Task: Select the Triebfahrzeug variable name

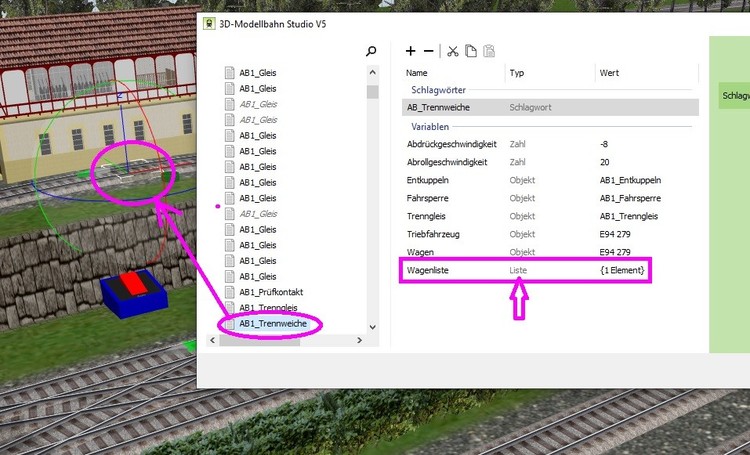Action: tap(433, 234)
